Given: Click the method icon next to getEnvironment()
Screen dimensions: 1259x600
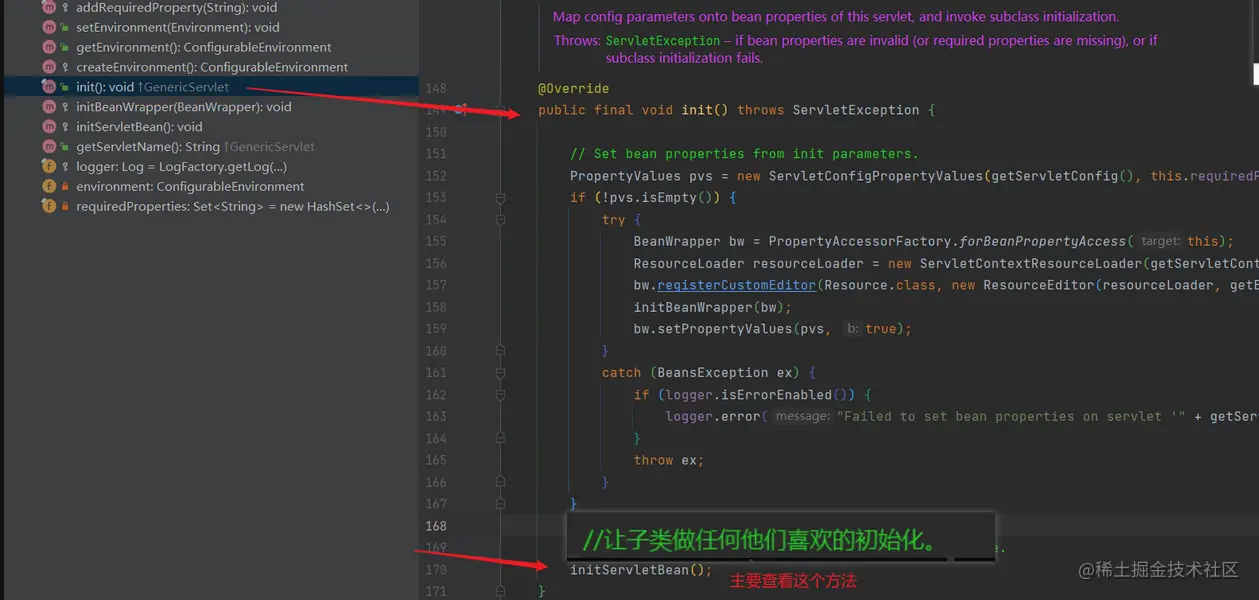Looking at the screenshot, I should (x=49, y=48).
